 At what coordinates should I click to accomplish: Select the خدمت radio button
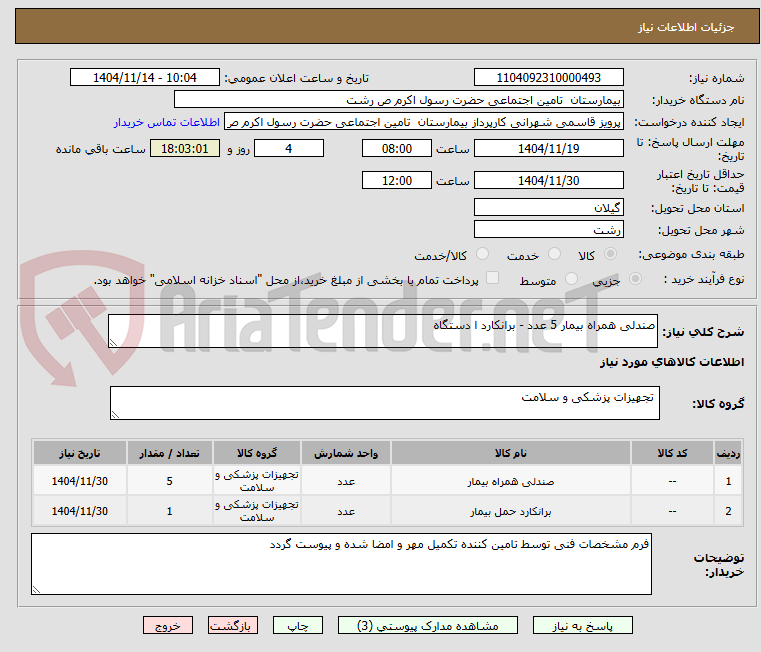point(554,254)
